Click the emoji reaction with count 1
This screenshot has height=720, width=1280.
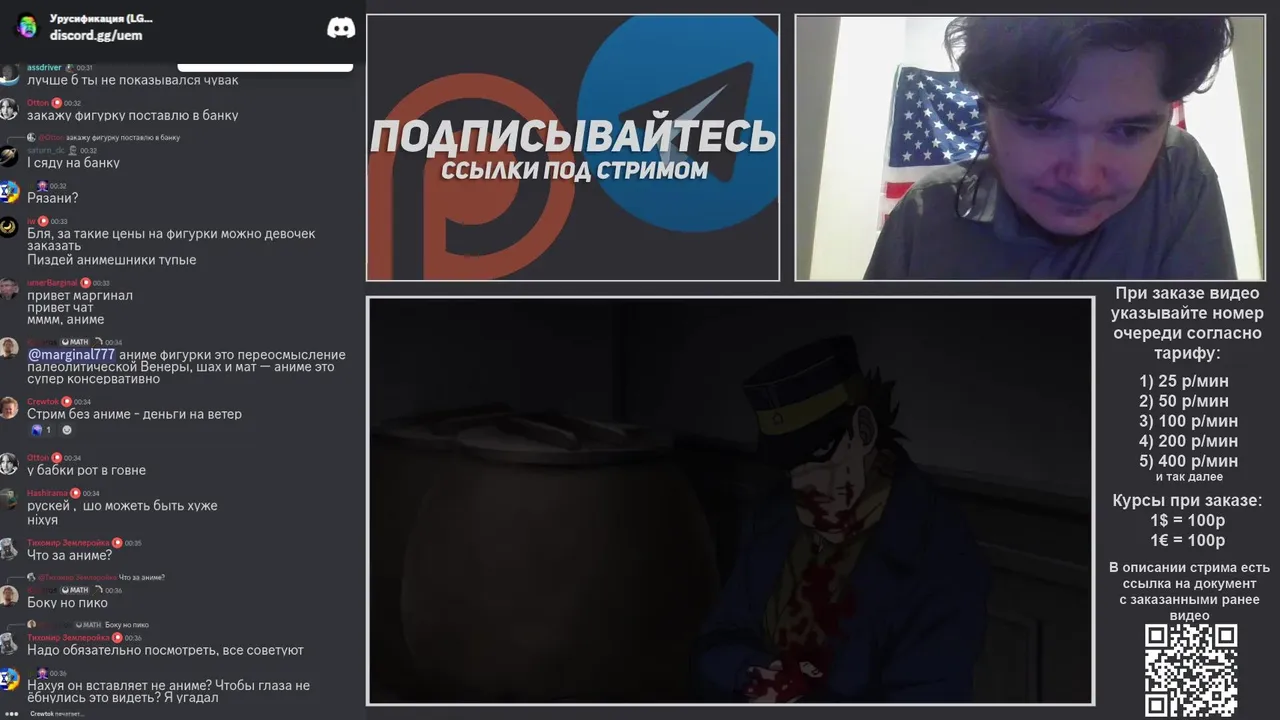tap(41, 430)
